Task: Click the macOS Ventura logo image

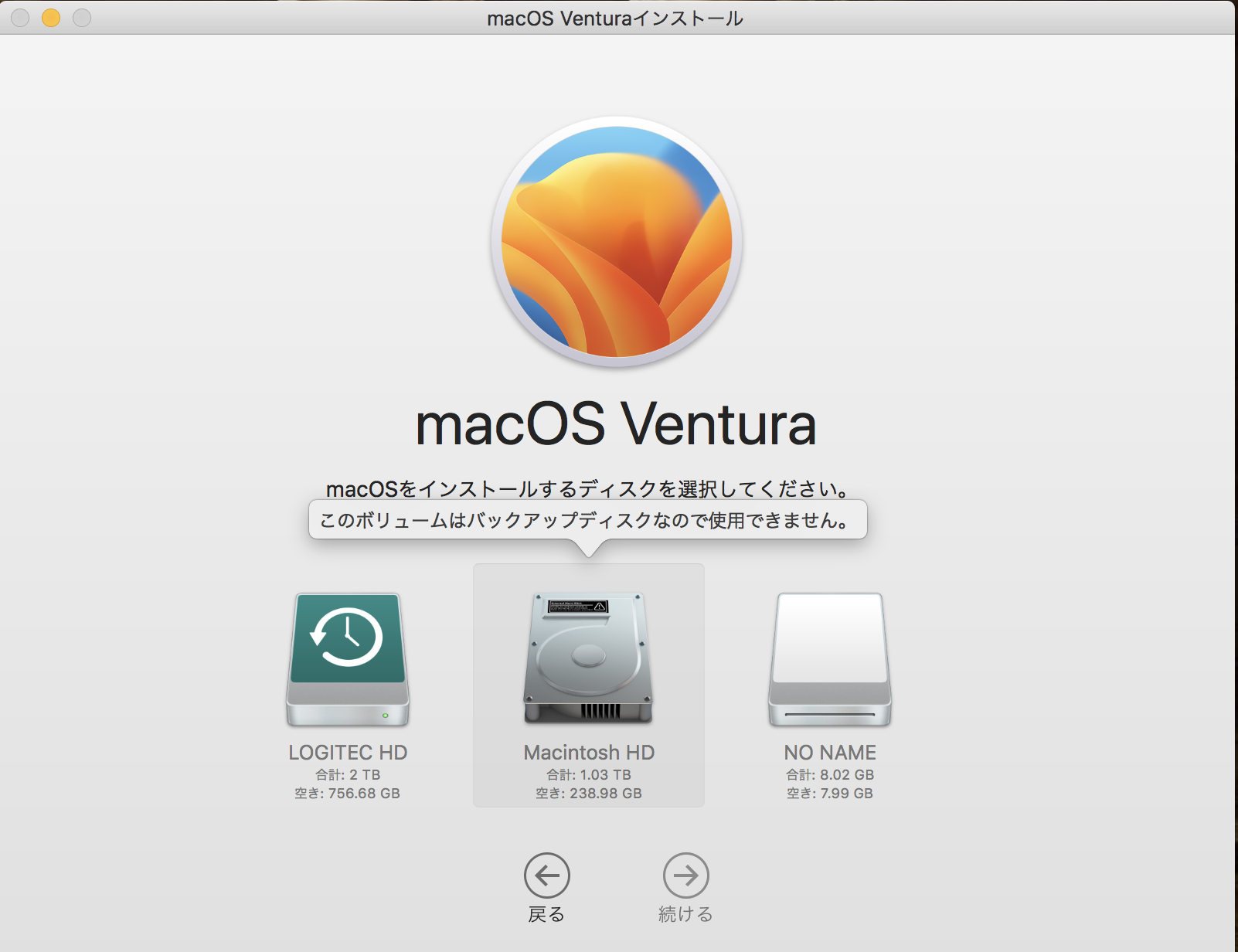Action: [617, 242]
